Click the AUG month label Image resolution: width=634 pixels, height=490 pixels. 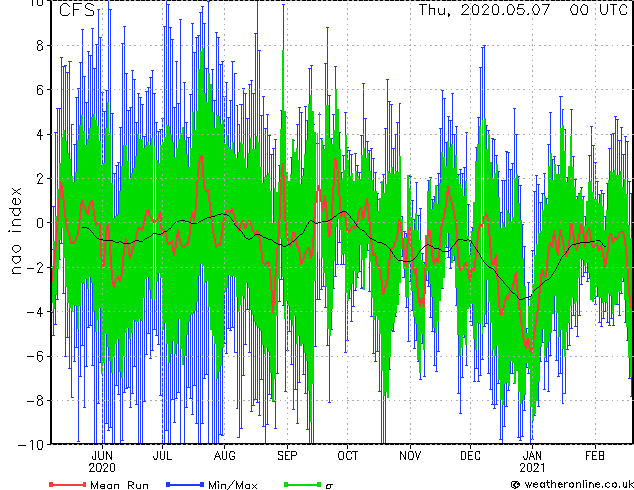224,456
